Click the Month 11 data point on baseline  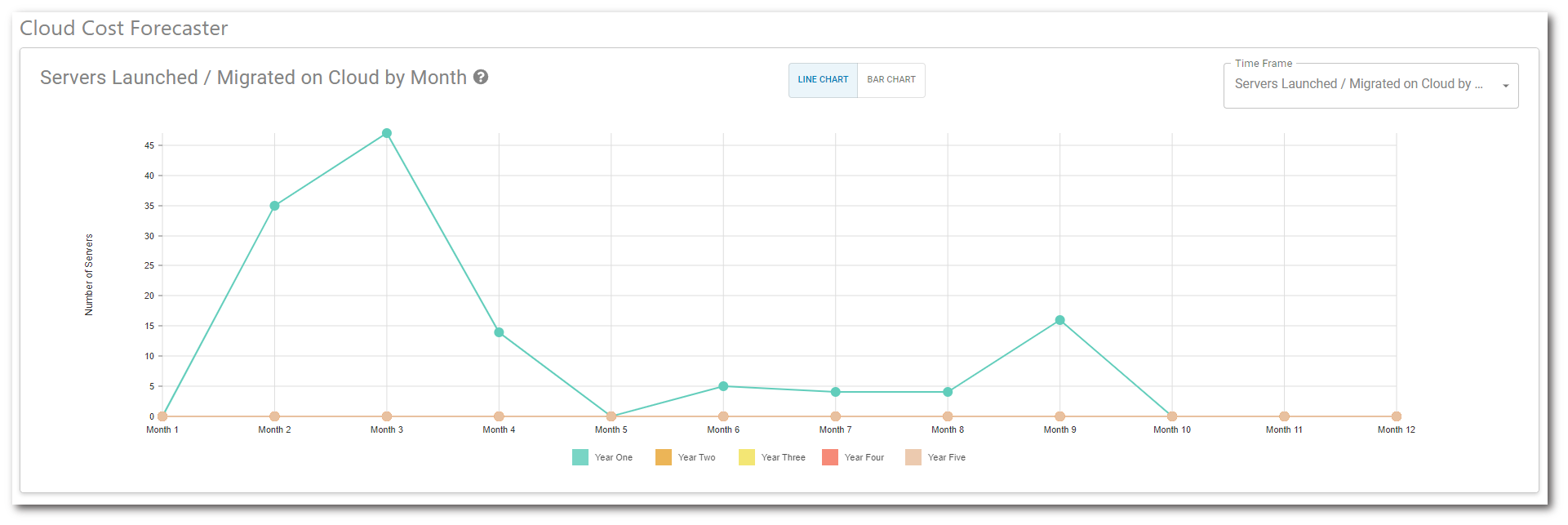1284,416
